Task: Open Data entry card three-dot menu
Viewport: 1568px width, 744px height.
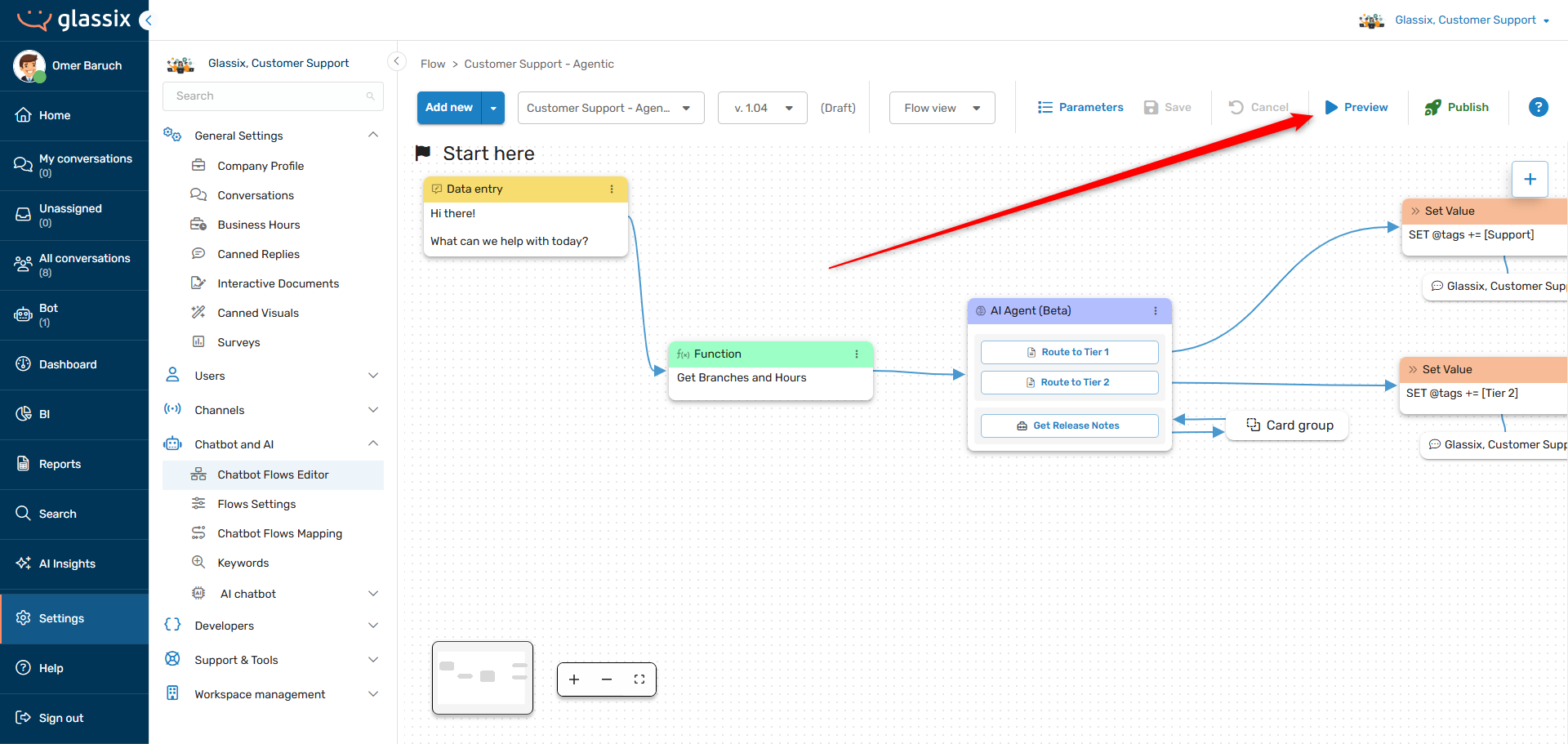Action: tap(612, 189)
